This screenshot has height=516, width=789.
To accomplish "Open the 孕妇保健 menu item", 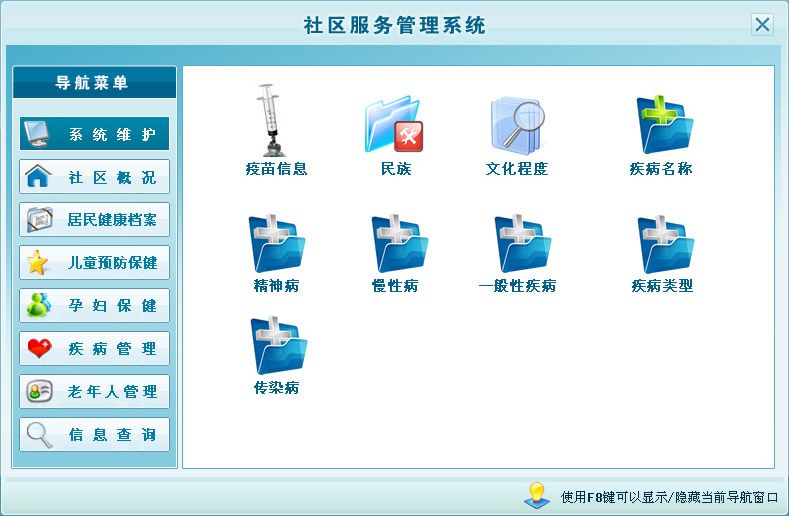I will [x=95, y=306].
